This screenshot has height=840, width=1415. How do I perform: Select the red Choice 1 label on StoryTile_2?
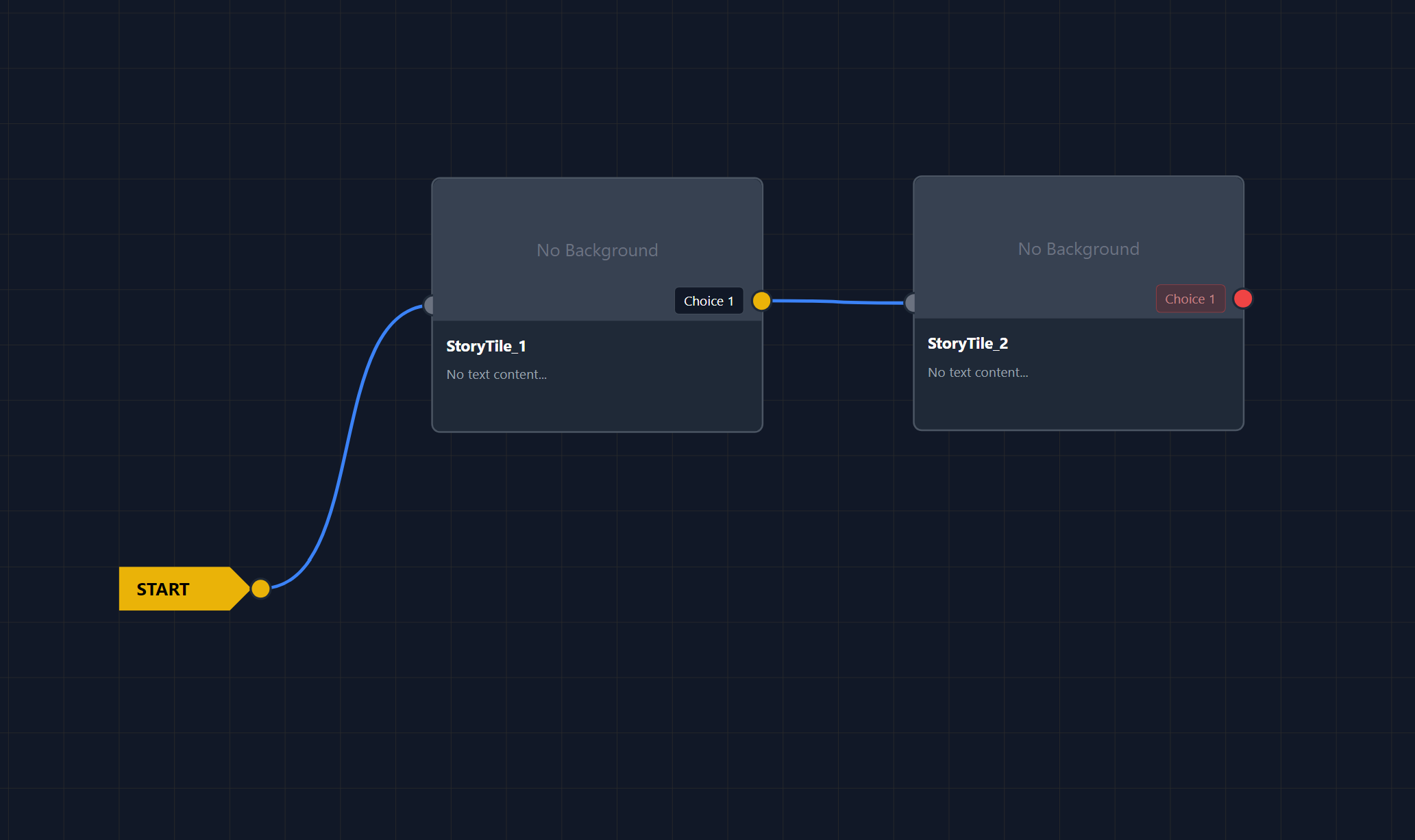click(x=1190, y=299)
